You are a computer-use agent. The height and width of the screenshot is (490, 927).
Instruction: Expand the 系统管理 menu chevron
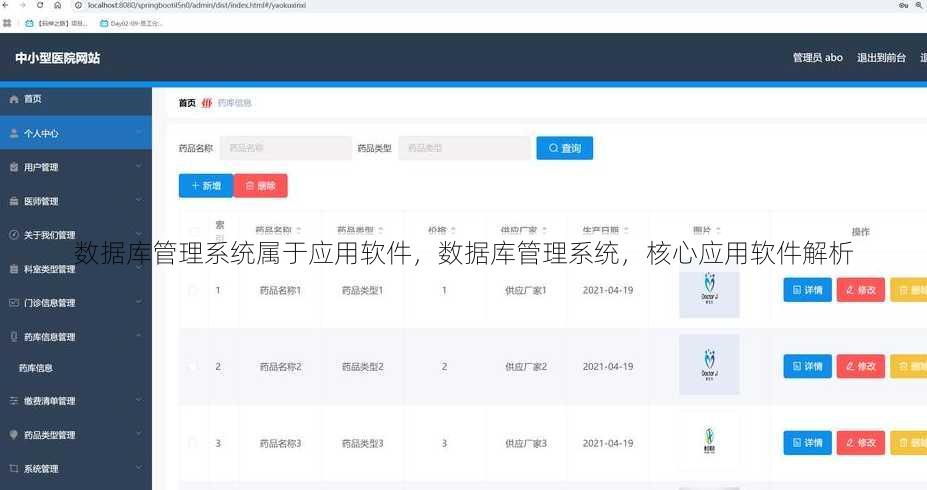[x=139, y=469]
